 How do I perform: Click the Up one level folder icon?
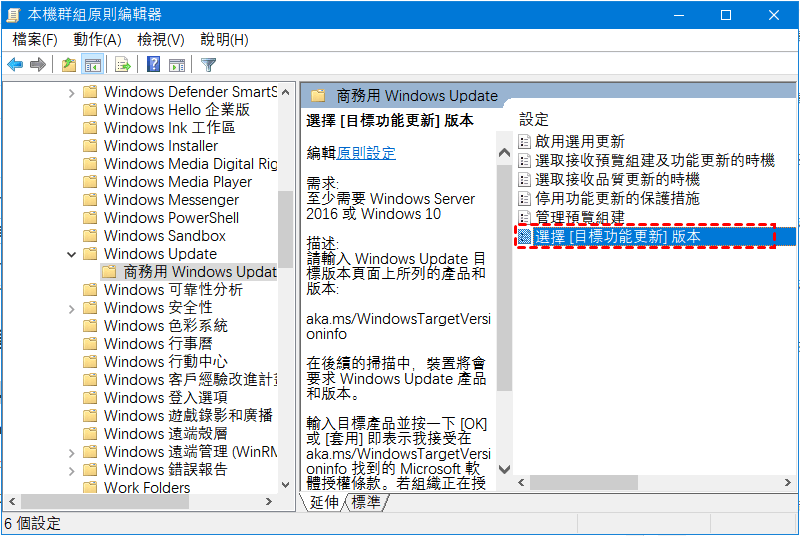pyautogui.click(x=69, y=65)
